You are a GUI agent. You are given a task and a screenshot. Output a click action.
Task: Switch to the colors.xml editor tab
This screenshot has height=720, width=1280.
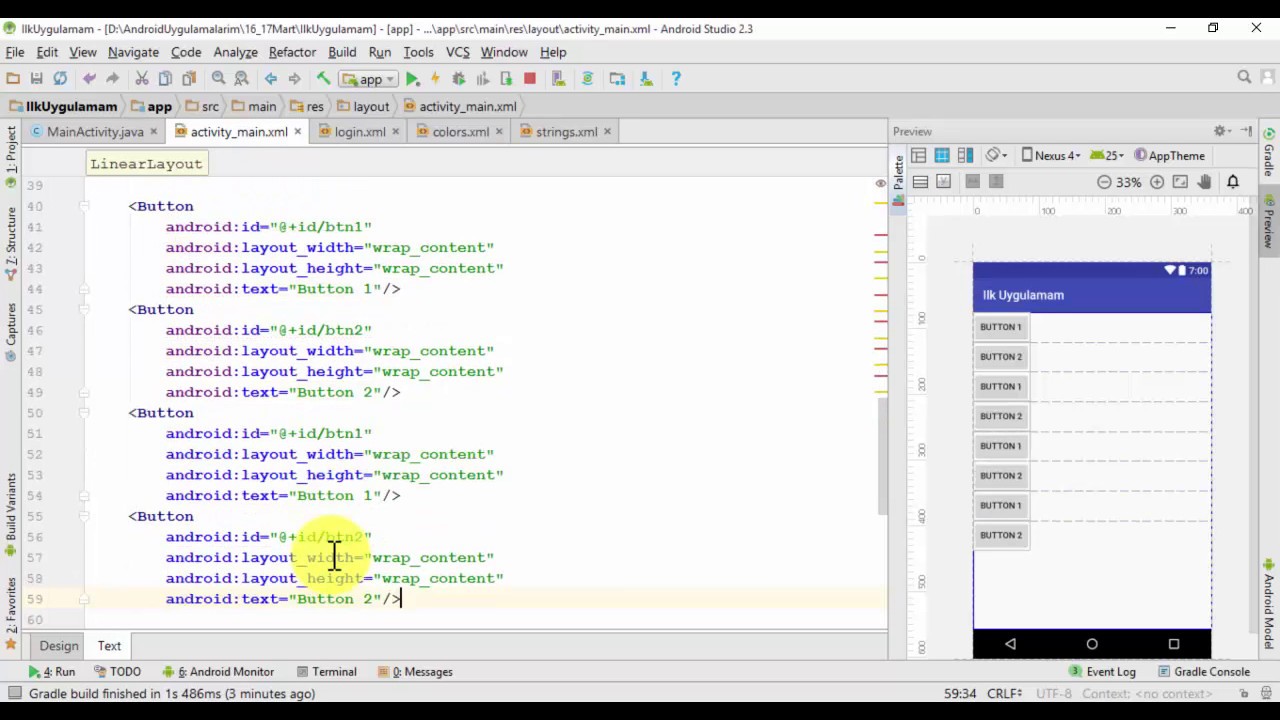coord(460,132)
